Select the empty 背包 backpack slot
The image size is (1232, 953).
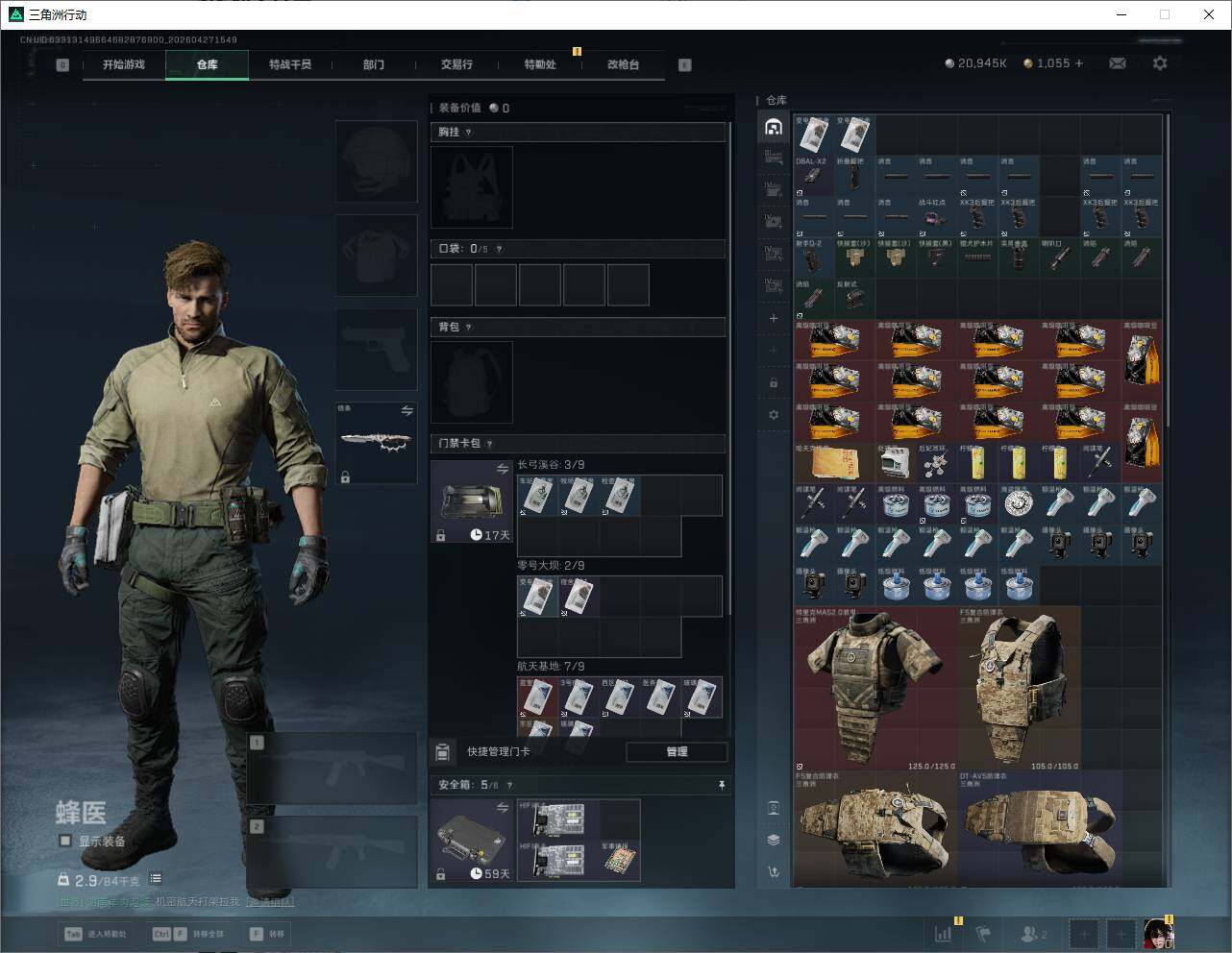(472, 382)
